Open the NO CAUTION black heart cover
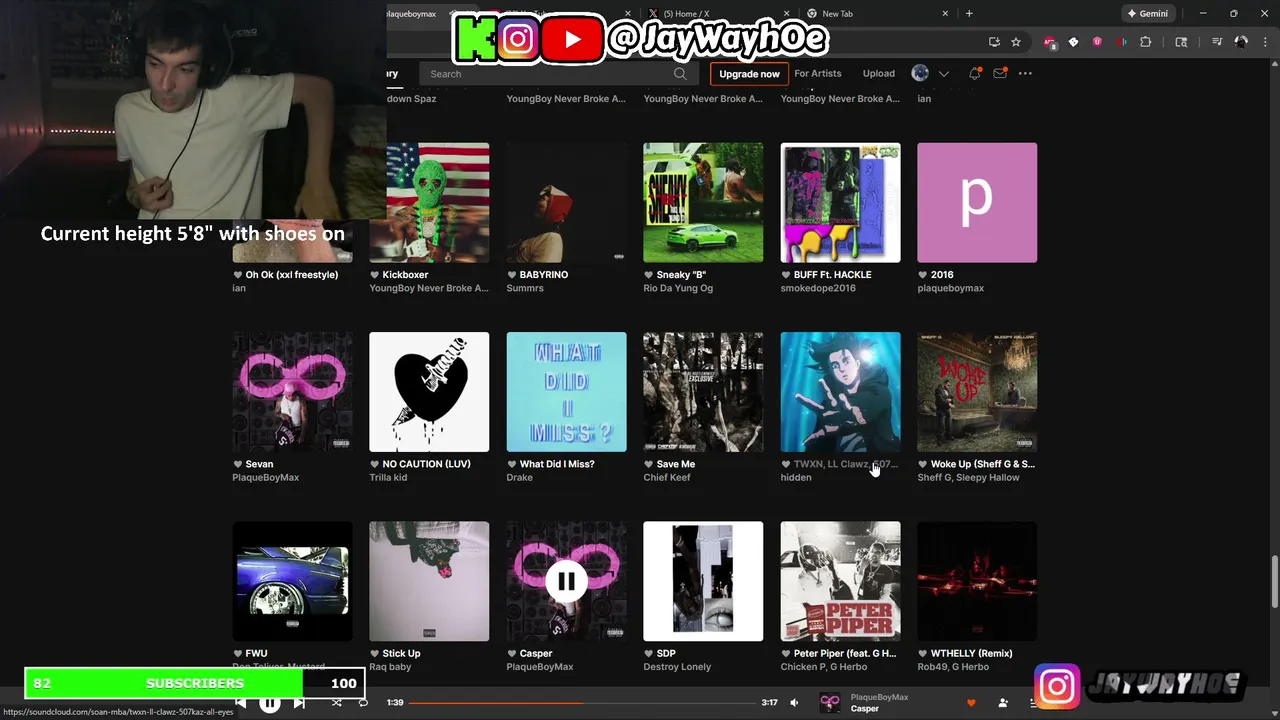This screenshot has height=720, width=1280. click(x=429, y=392)
